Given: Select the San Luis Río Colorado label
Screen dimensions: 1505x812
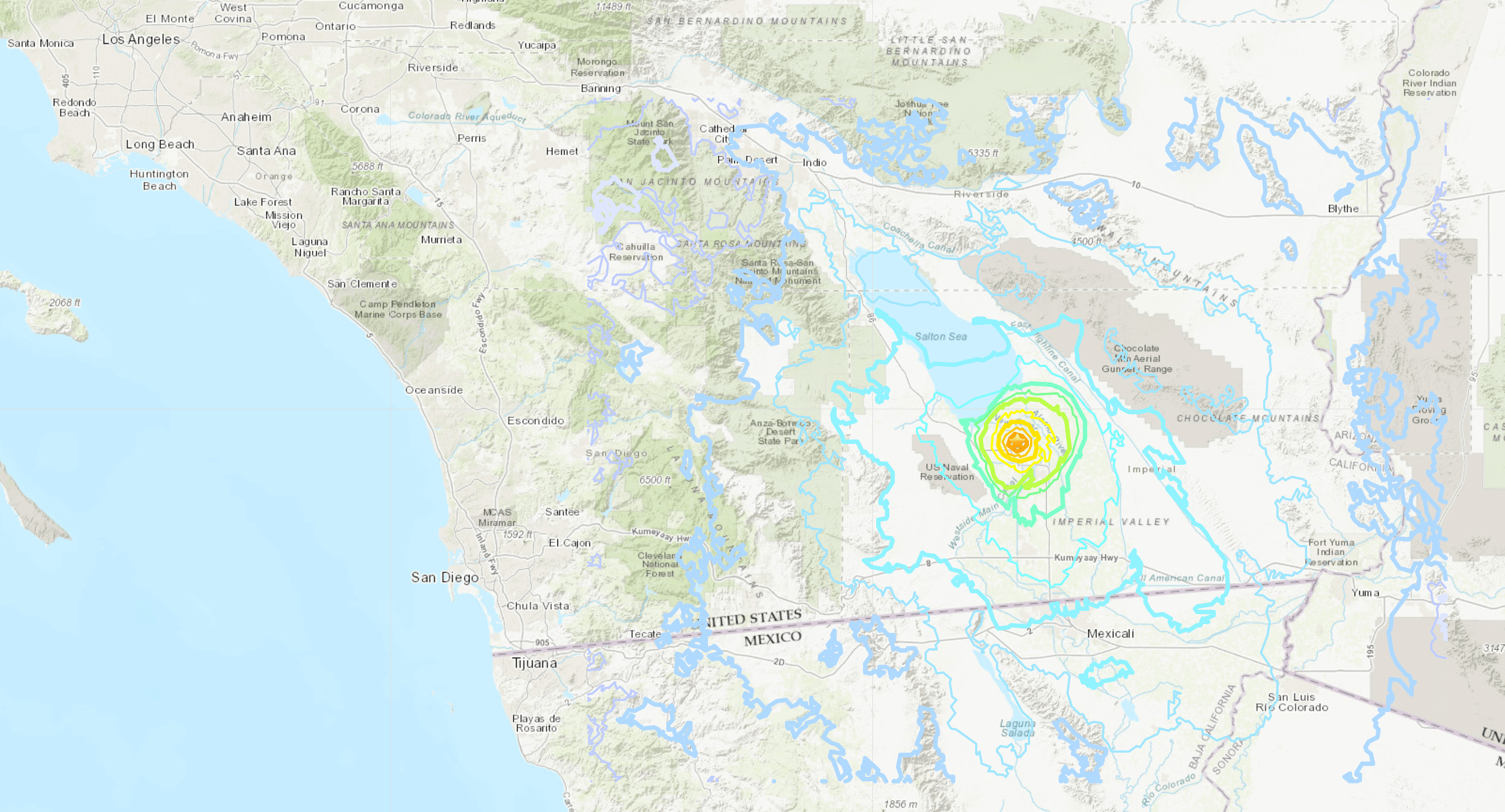Looking at the screenshot, I should click(x=1292, y=702).
